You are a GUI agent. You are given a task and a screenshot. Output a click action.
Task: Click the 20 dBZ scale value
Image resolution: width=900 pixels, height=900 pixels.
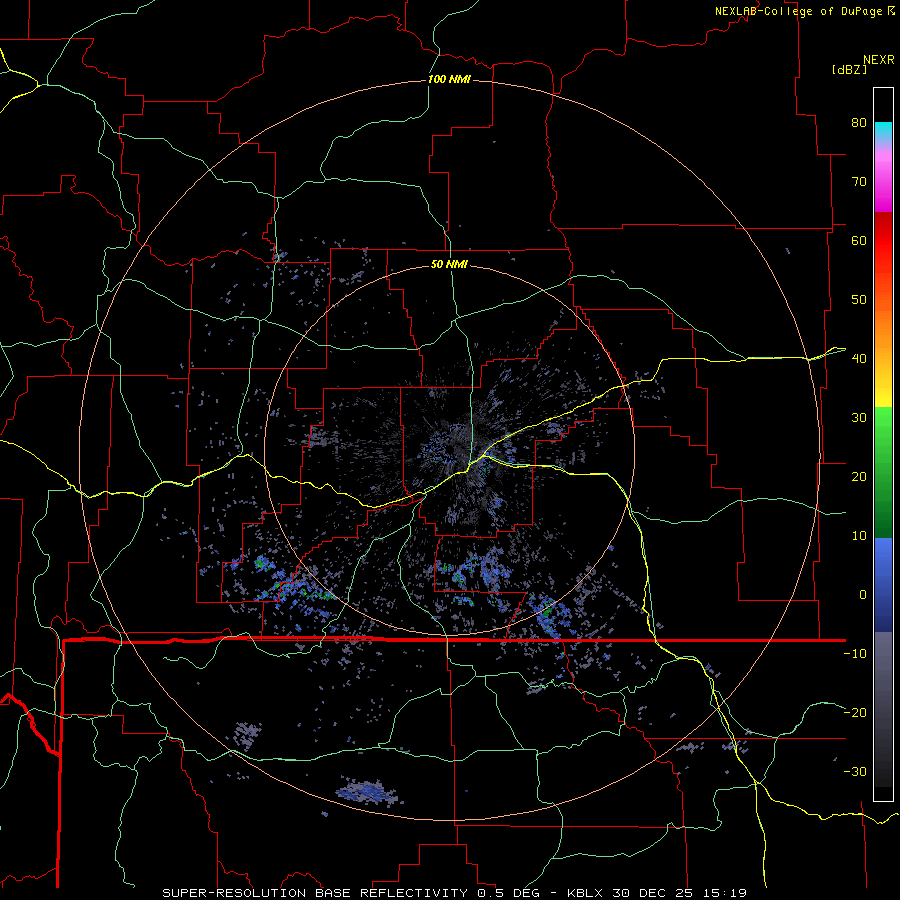click(859, 477)
